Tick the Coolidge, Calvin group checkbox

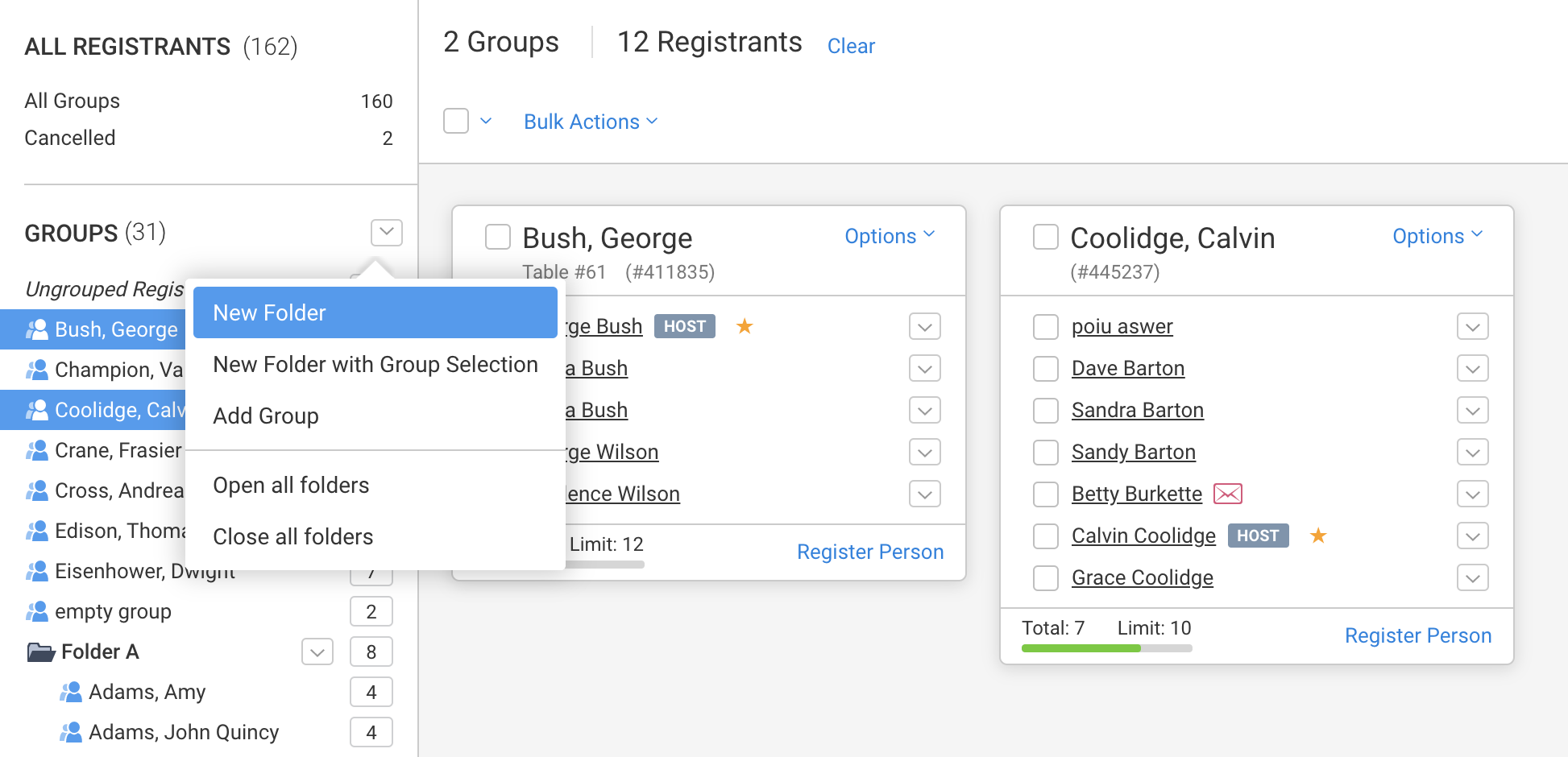pos(1045,238)
